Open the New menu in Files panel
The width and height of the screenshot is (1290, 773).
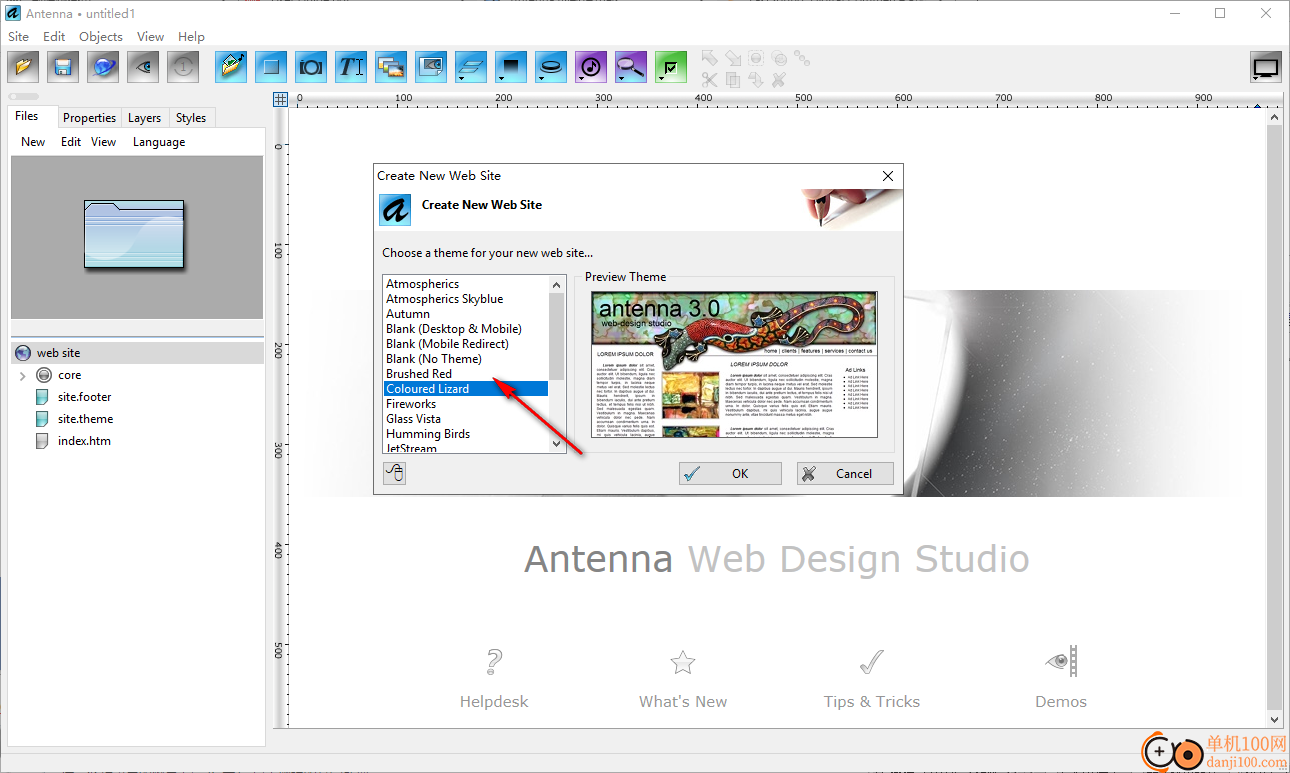click(33, 142)
